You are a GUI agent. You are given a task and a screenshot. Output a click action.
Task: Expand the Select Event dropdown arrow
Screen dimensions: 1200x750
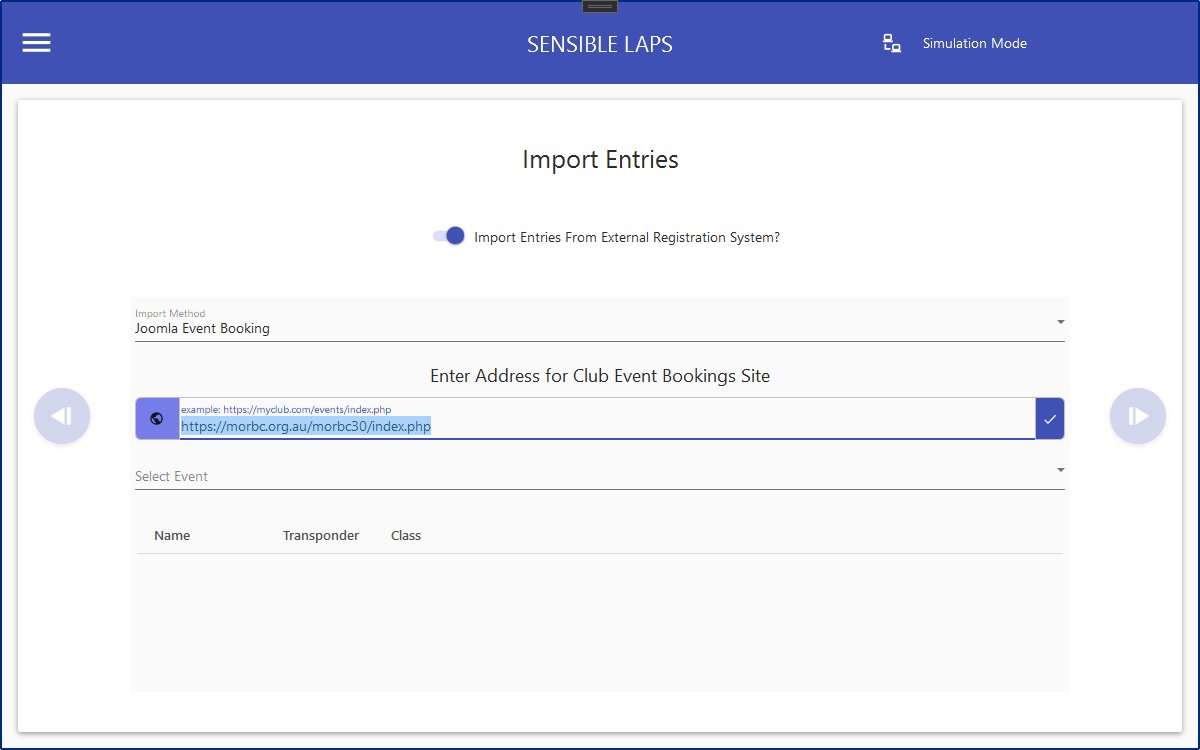coord(1060,470)
